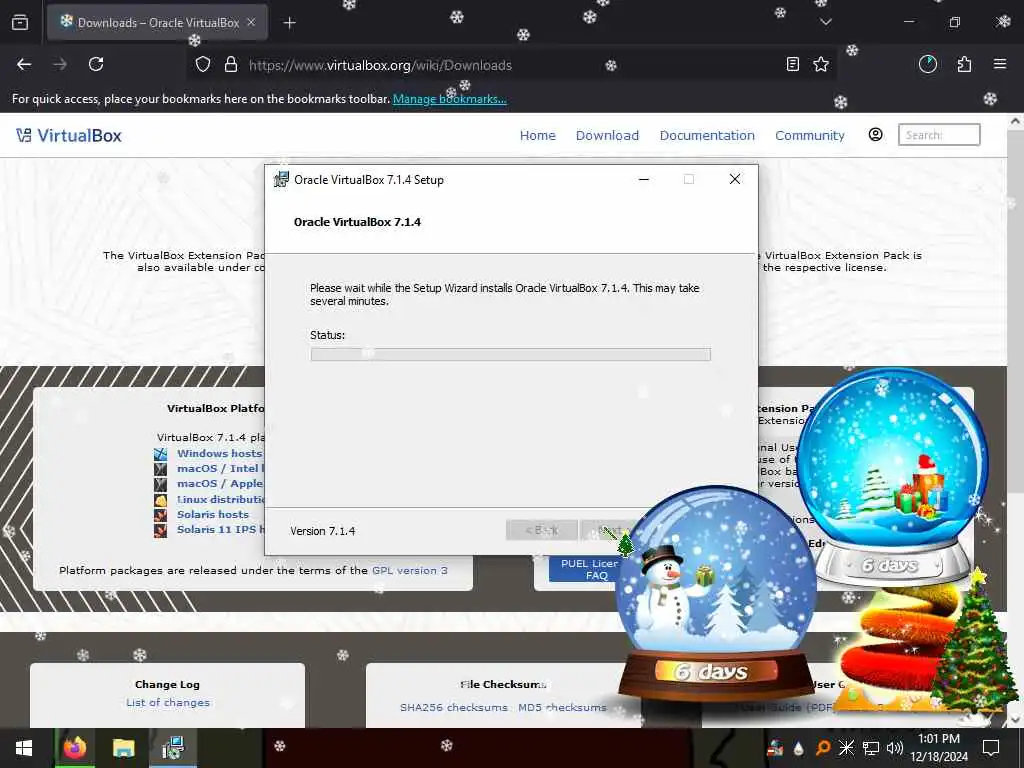Open the Firefox extensions puzzle icon
This screenshot has height=768, width=1024.
point(964,64)
